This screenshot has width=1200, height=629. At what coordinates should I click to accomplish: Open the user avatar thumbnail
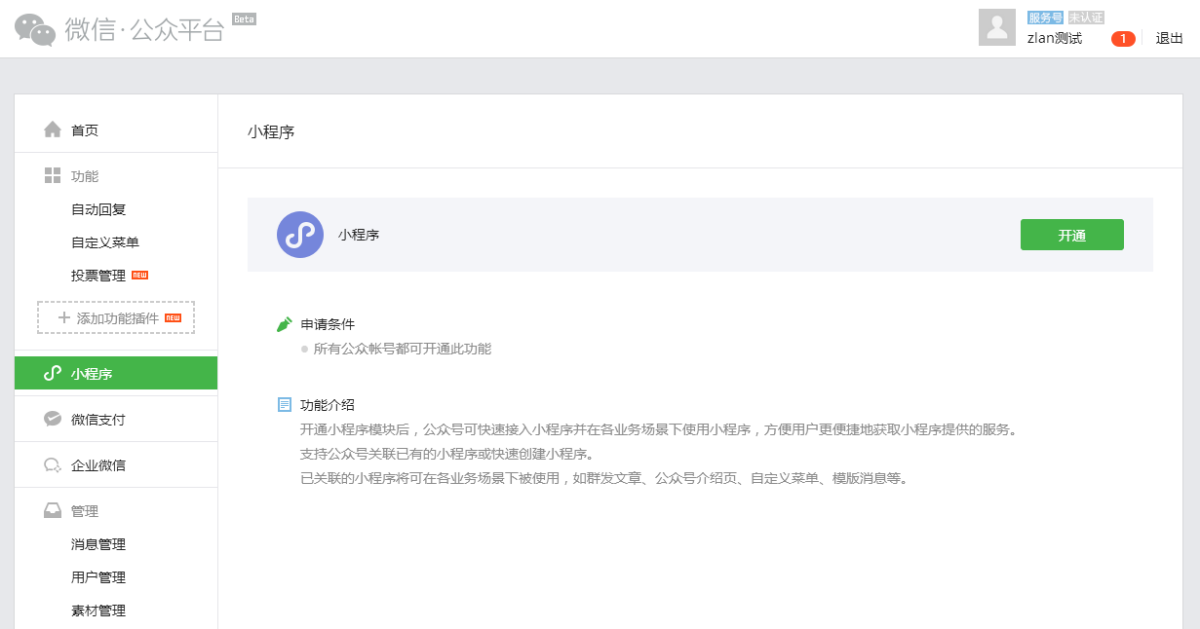(997, 27)
